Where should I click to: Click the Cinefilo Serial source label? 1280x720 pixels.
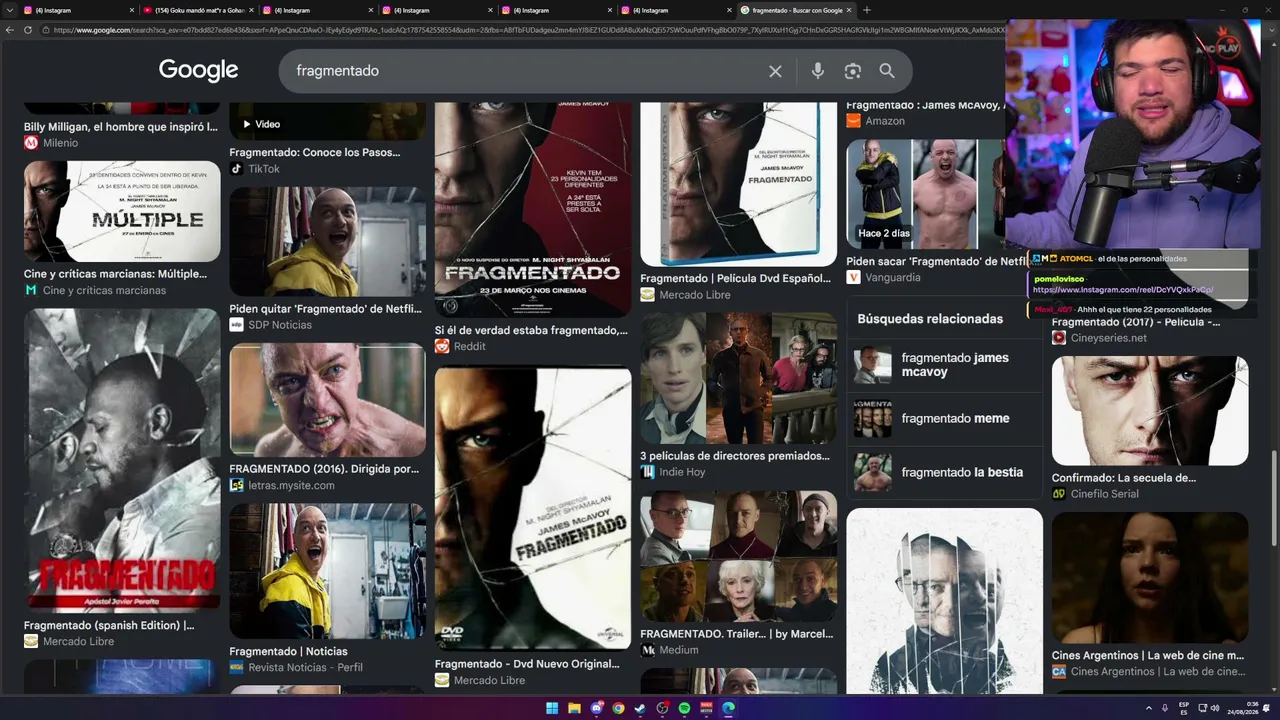click(1095, 494)
